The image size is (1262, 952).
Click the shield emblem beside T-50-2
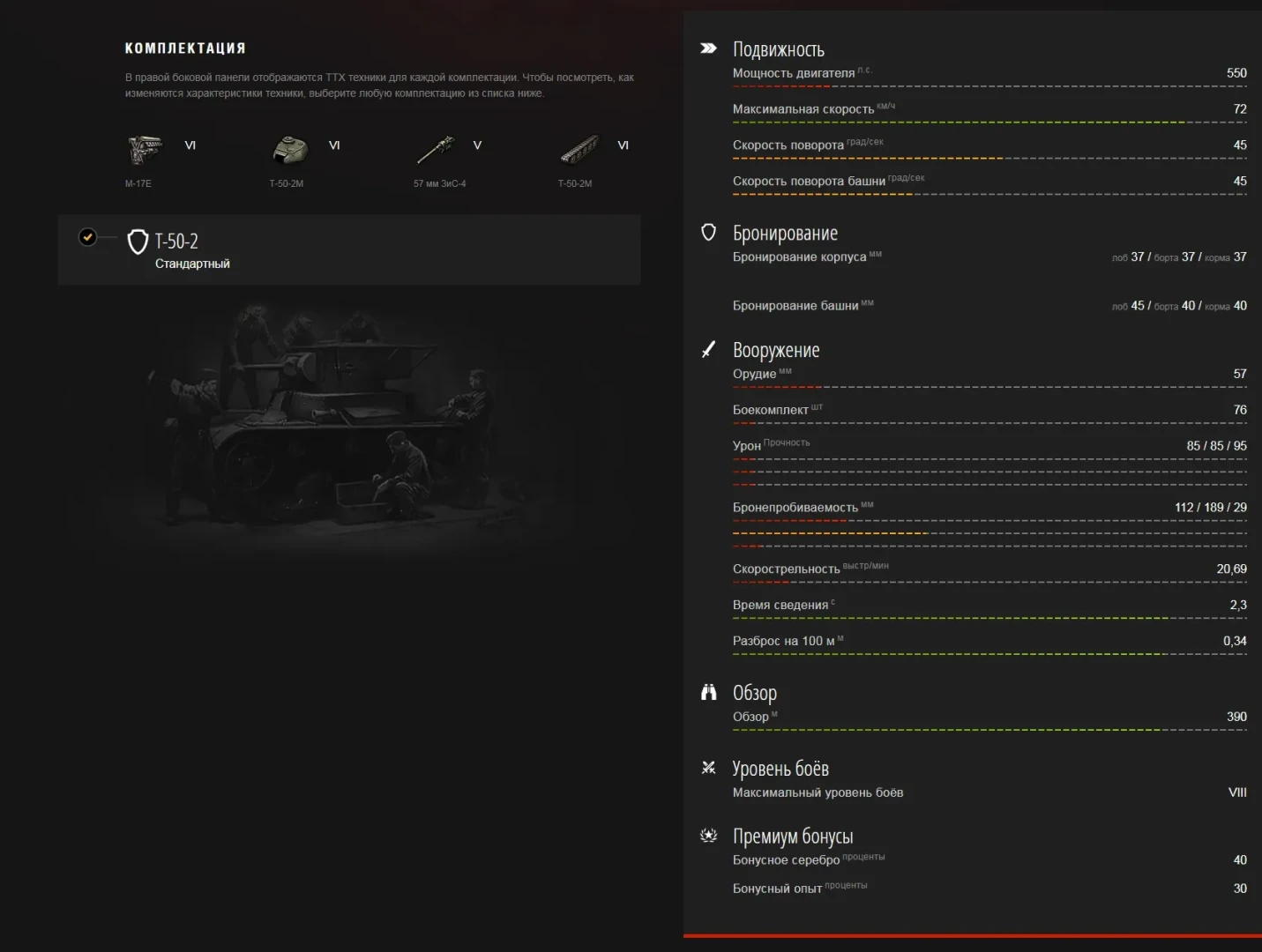(138, 242)
